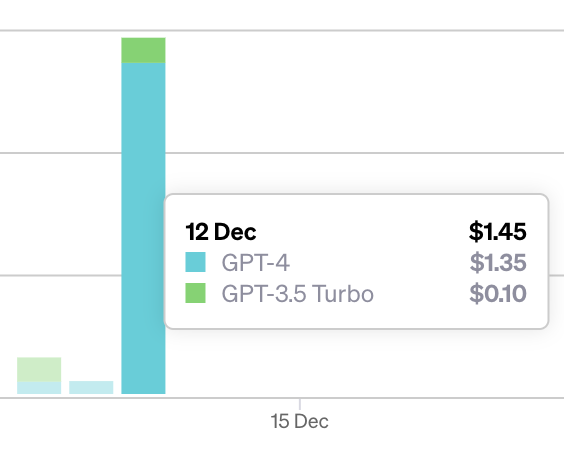
Task: Click the green GPT-3.5 Turbo segment of the tall bar
Action: tap(143, 50)
